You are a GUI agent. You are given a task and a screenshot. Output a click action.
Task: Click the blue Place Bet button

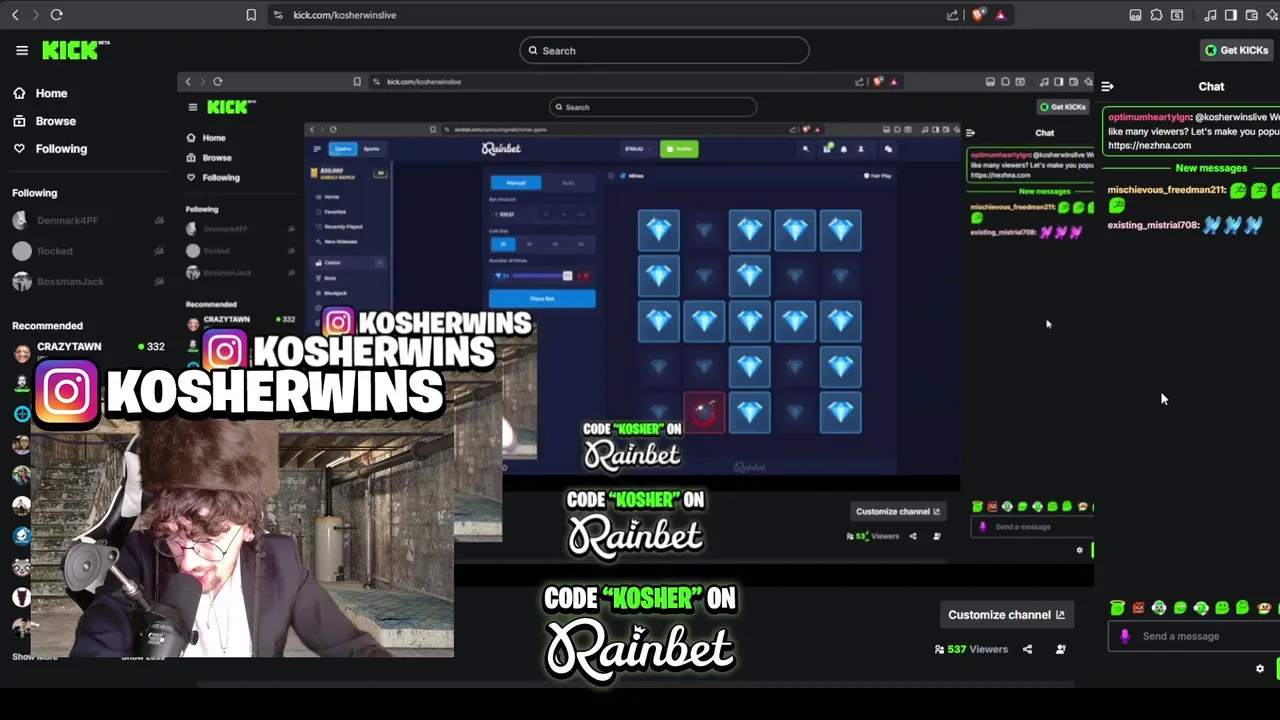coord(542,299)
